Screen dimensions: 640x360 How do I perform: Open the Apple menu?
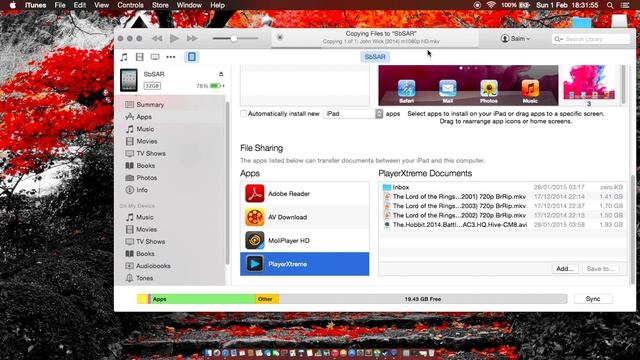coord(13,5)
